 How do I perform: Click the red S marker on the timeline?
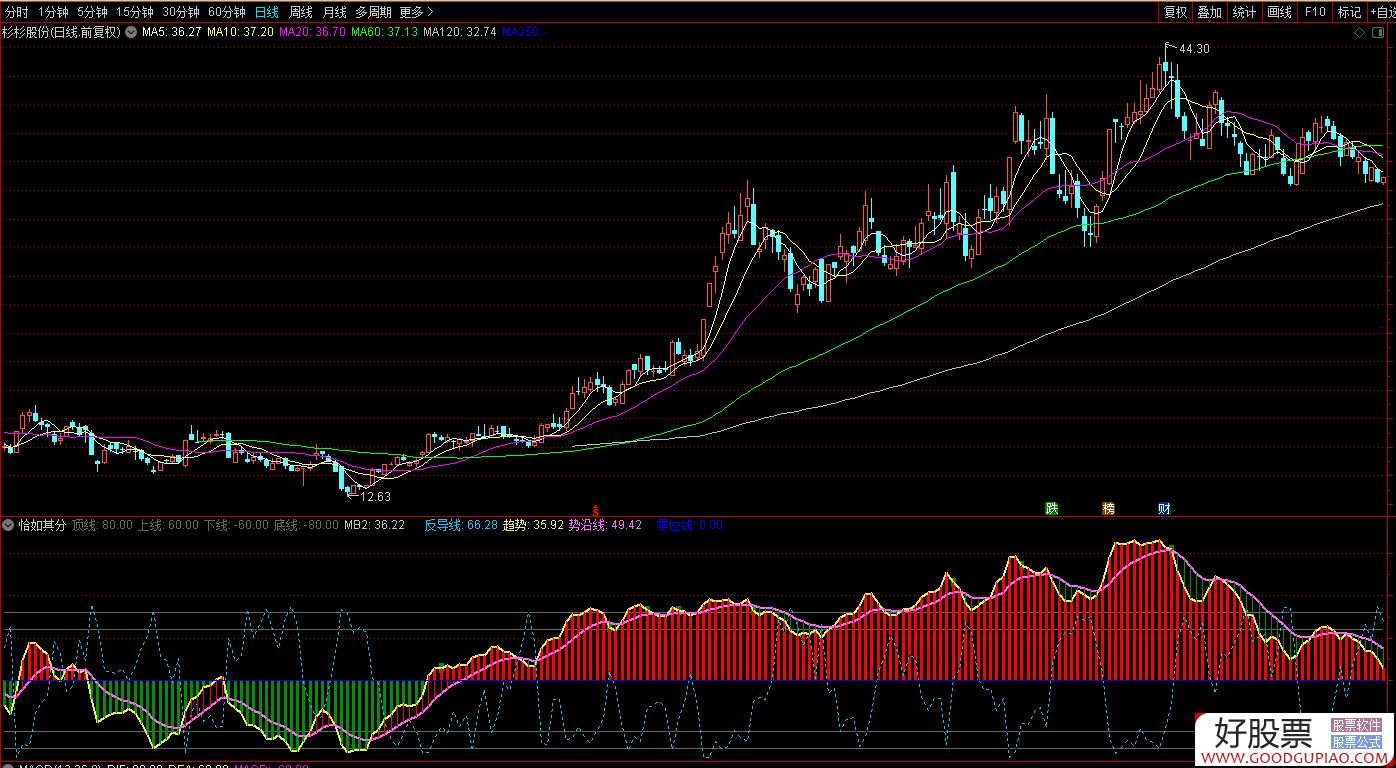597,509
